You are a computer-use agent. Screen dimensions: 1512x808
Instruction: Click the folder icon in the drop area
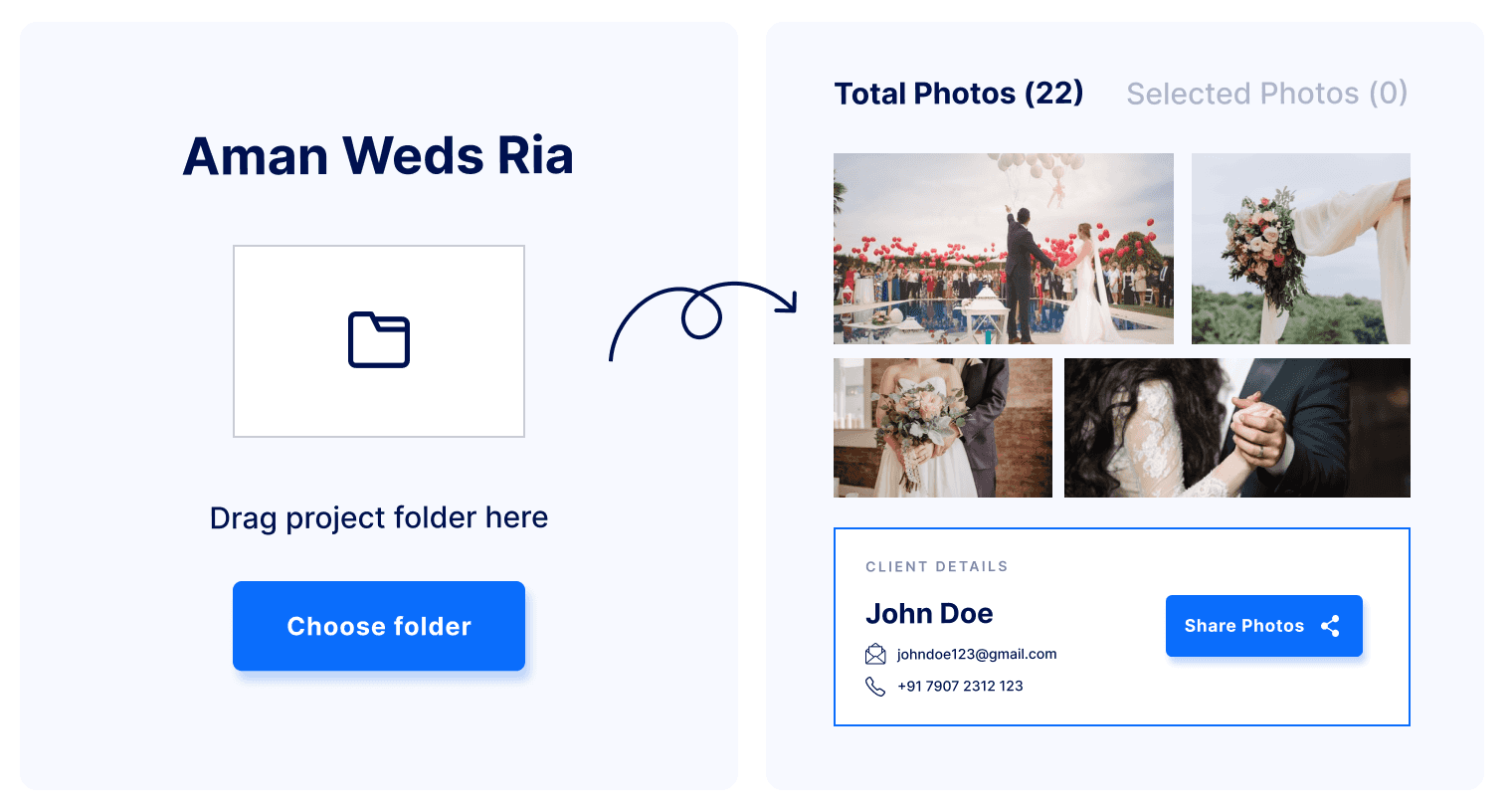tap(379, 340)
